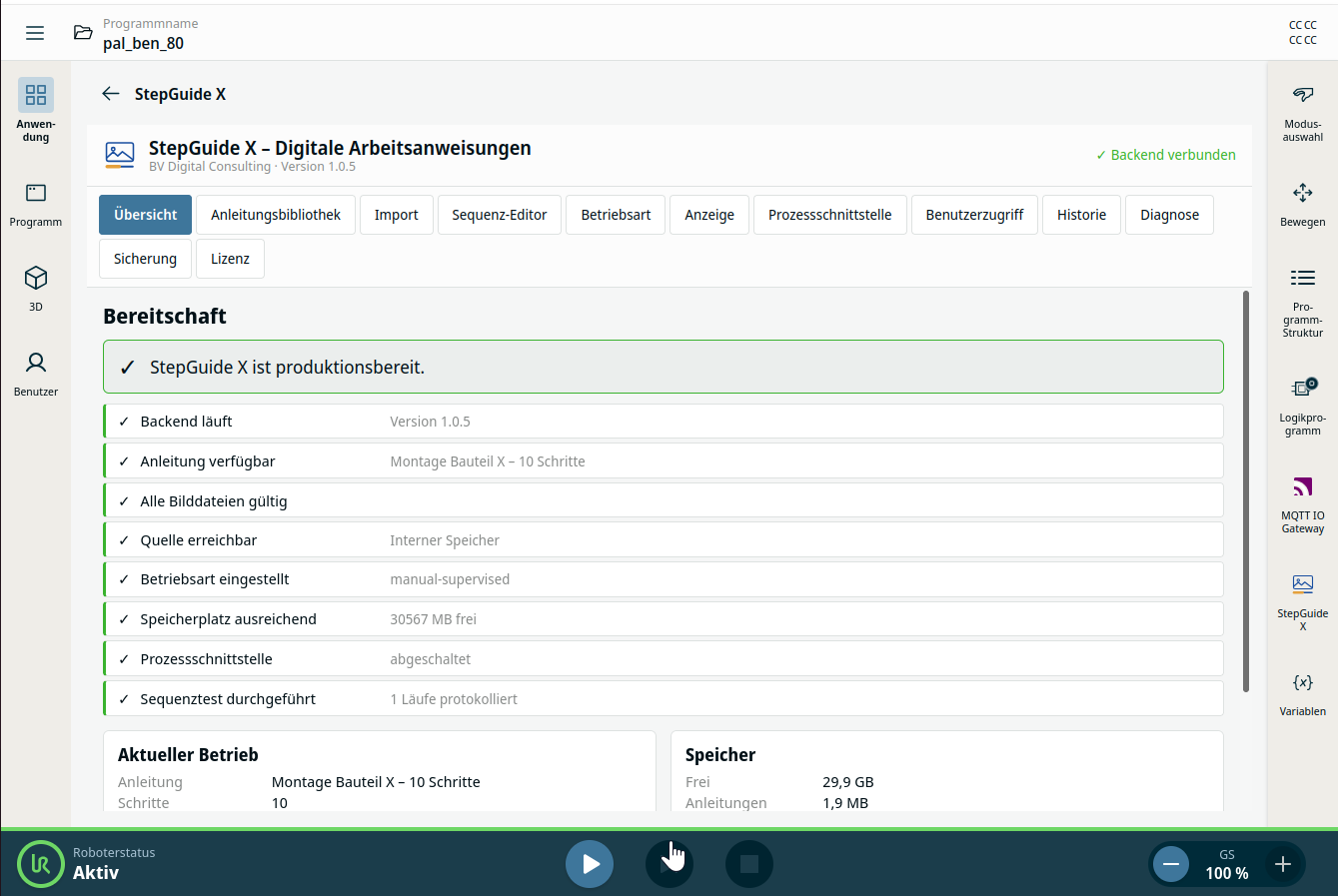This screenshot has width=1338, height=896.
Task: Open the Variablen panel
Action: [x=1302, y=695]
